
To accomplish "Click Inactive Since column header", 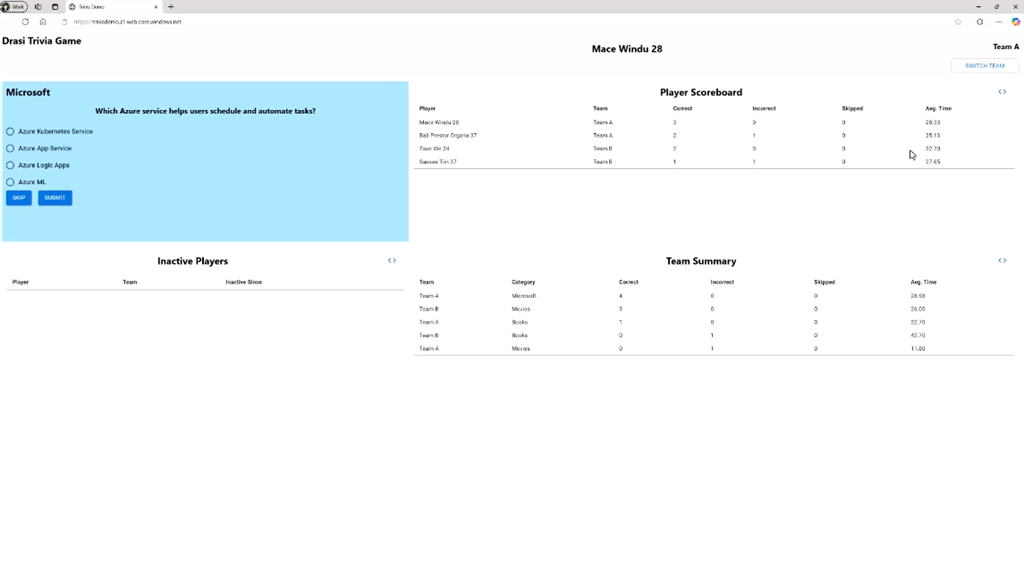I will coord(244,282).
